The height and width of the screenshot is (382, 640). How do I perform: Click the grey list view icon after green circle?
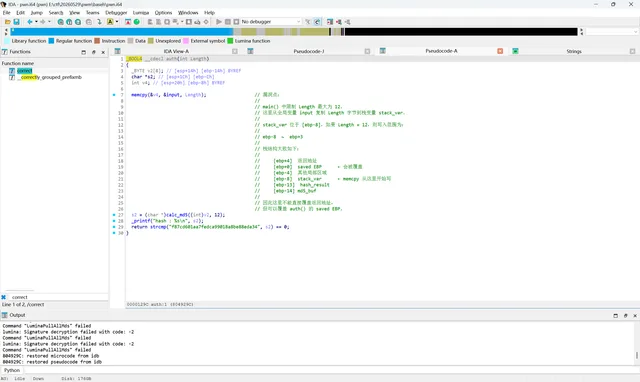pyautogui.click(x=150, y=22)
